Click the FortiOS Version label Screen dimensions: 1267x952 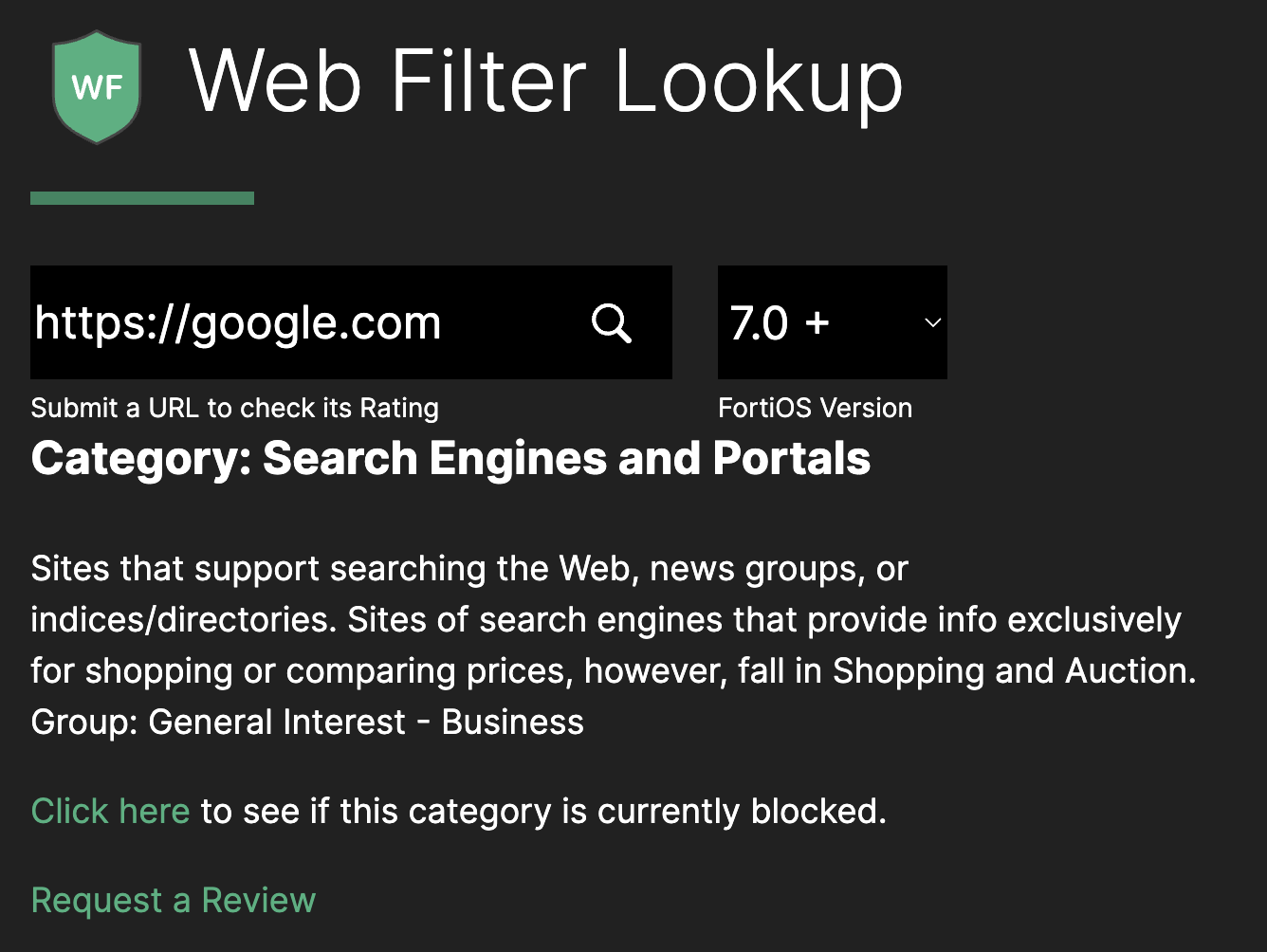click(816, 408)
